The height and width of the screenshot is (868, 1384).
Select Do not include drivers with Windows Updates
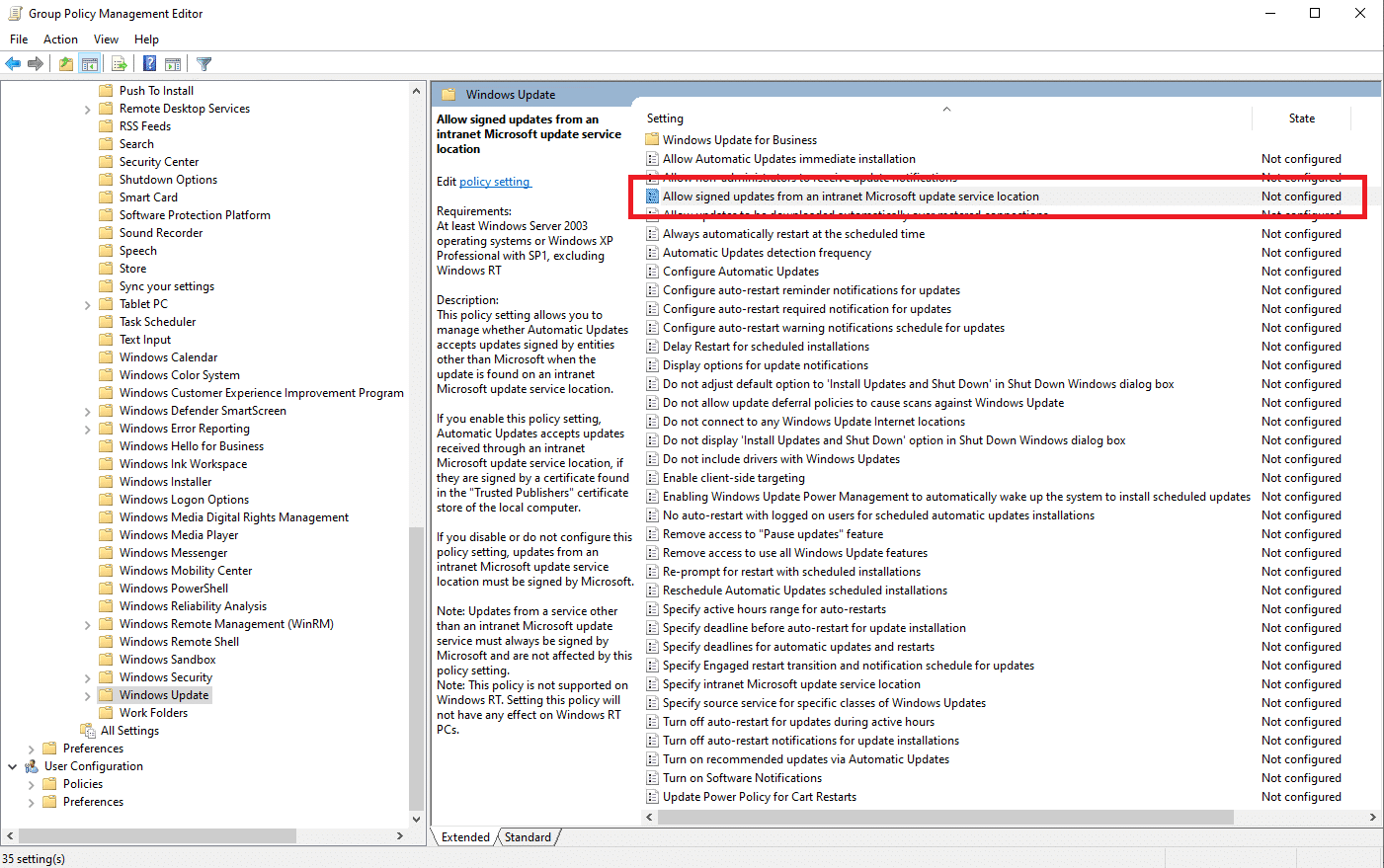coord(781,459)
